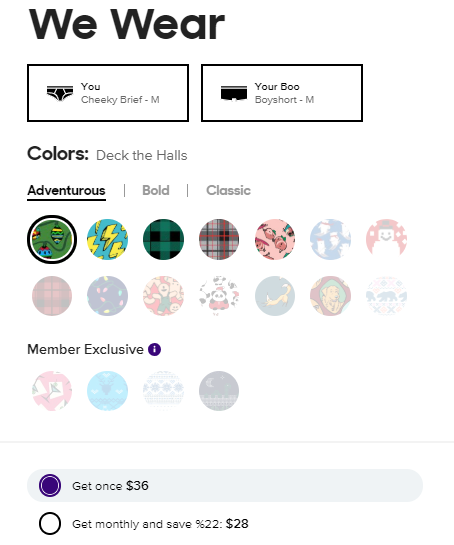The height and width of the screenshot is (545, 454).
Task: Open the You Cheeky Brief size selector
Action: [x=108, y=93]
